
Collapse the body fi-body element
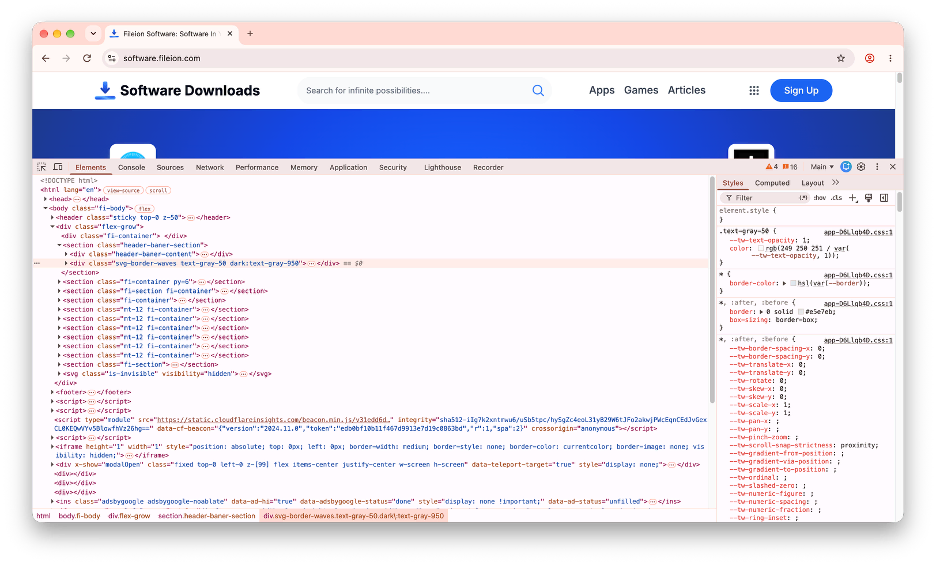click(x=45, y=208)
